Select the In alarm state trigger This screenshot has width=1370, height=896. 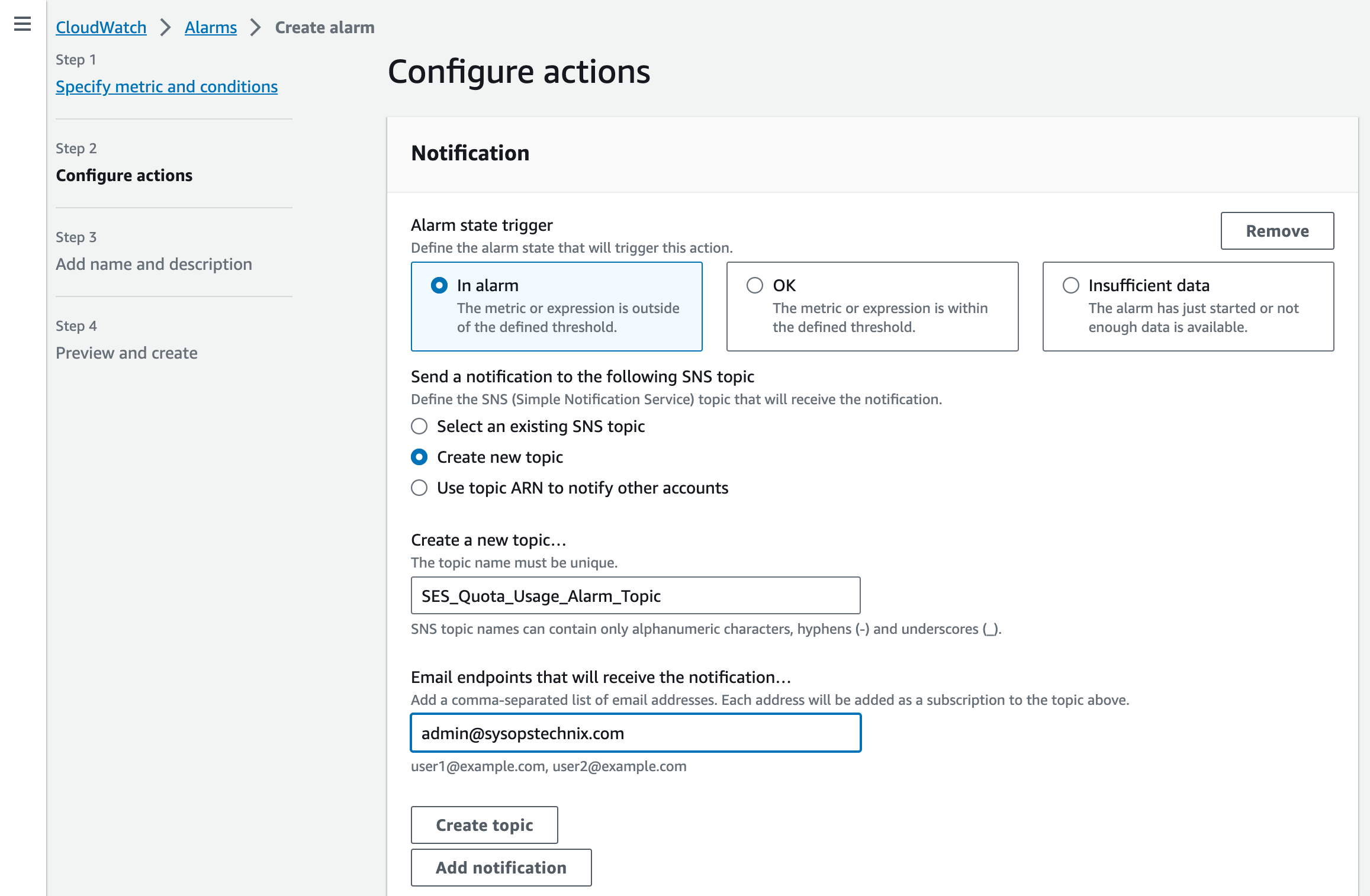[557, 307]
